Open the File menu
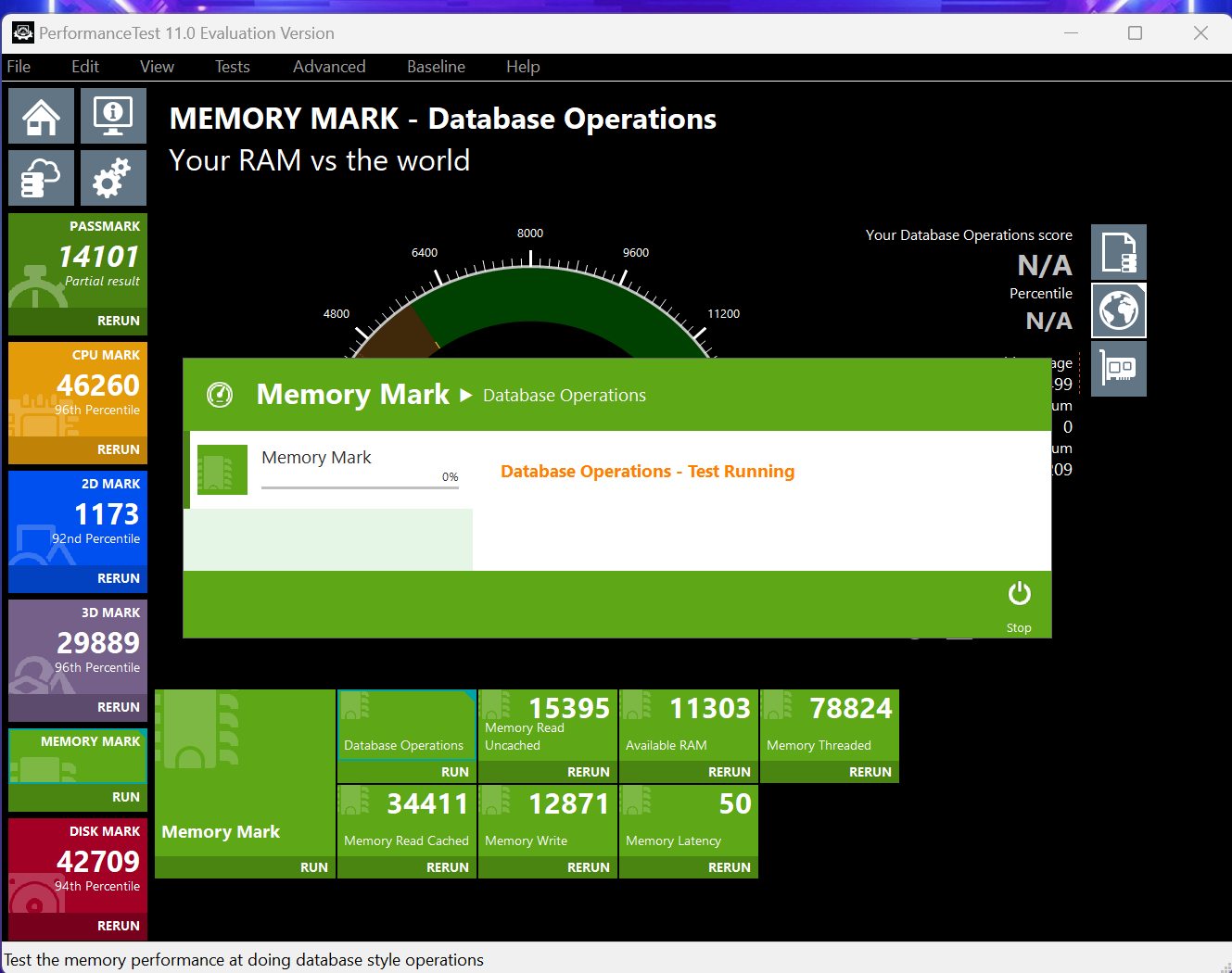 [x=19, y=67]
